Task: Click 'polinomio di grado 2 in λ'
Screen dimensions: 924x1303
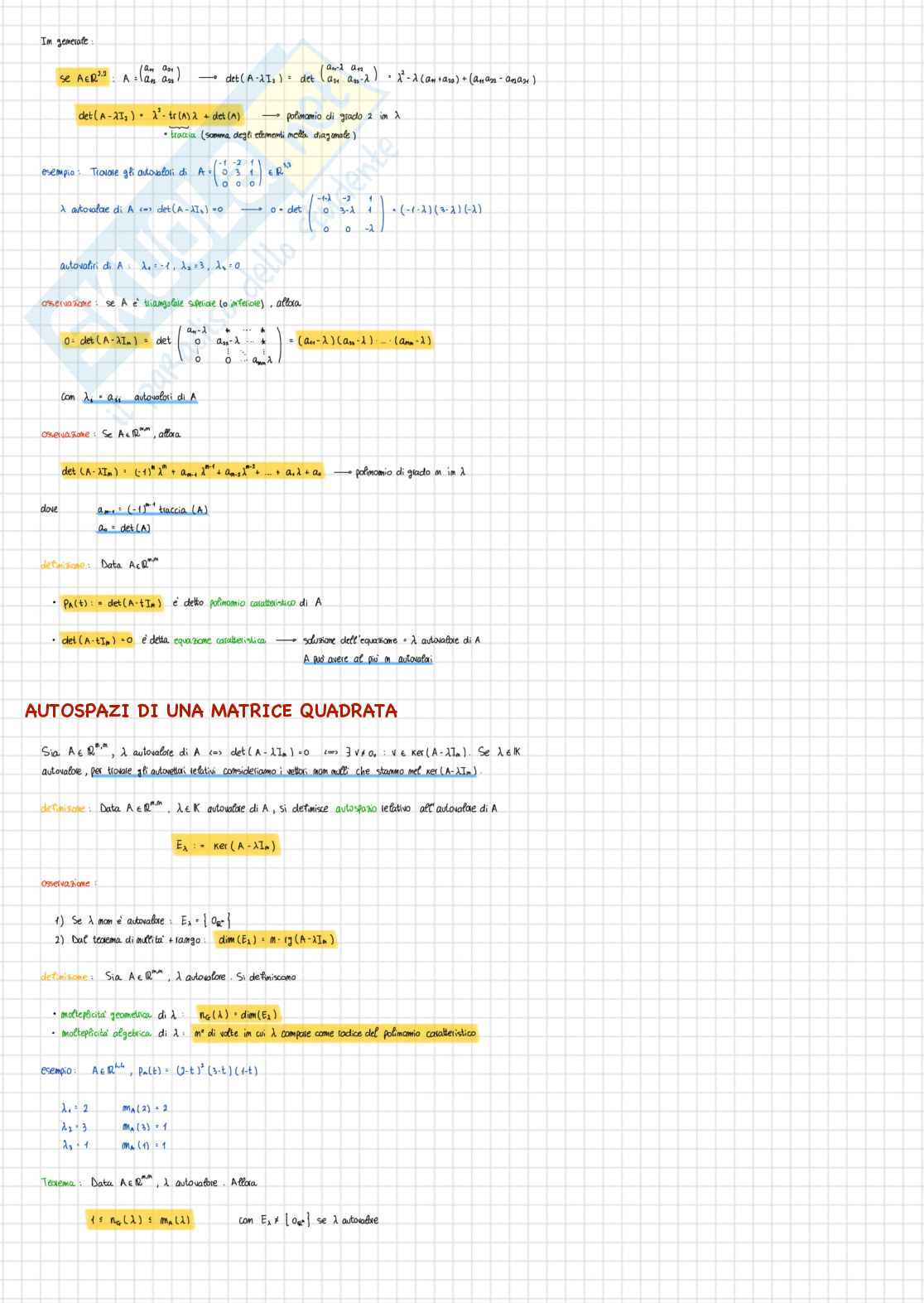Action: [343, 116]
